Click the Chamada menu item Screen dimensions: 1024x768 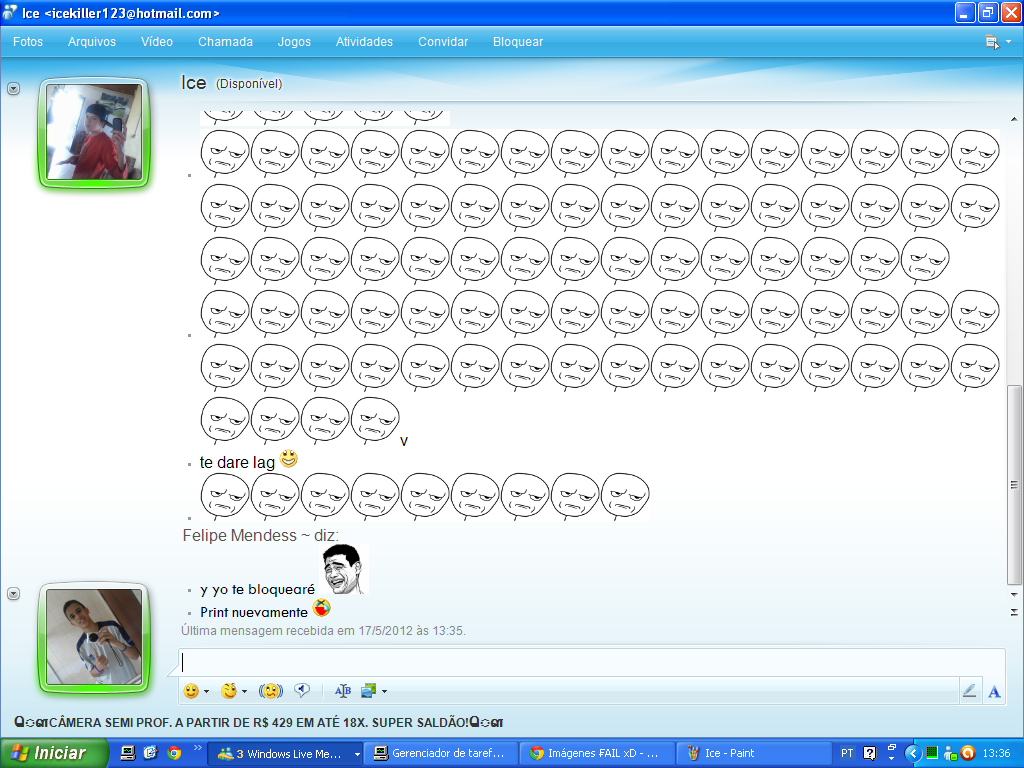[x=225, y=42]
